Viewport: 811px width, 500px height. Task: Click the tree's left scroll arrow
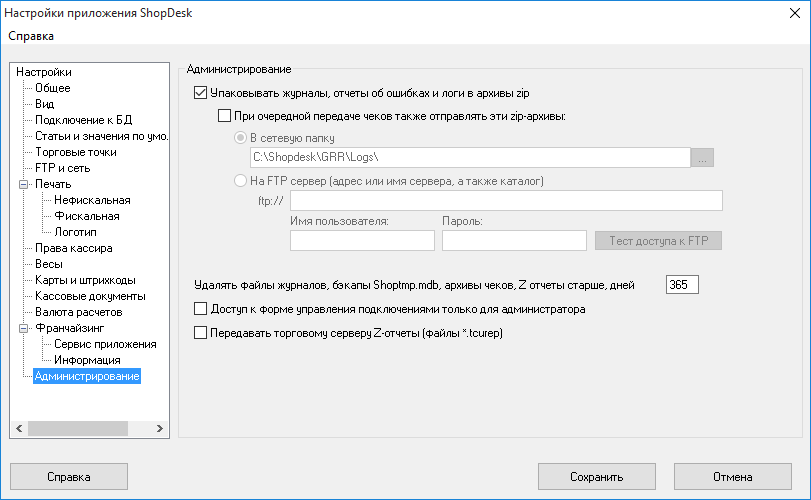(x=19, y=428)
